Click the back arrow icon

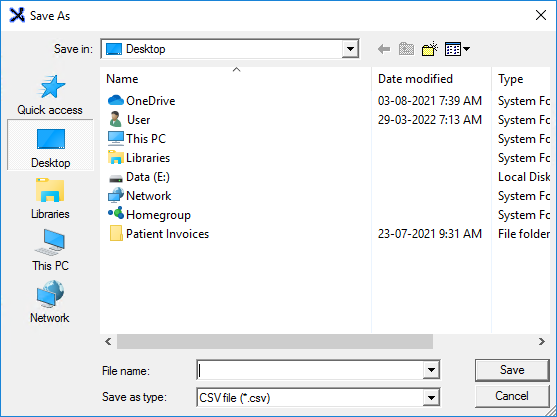[384, 49]
